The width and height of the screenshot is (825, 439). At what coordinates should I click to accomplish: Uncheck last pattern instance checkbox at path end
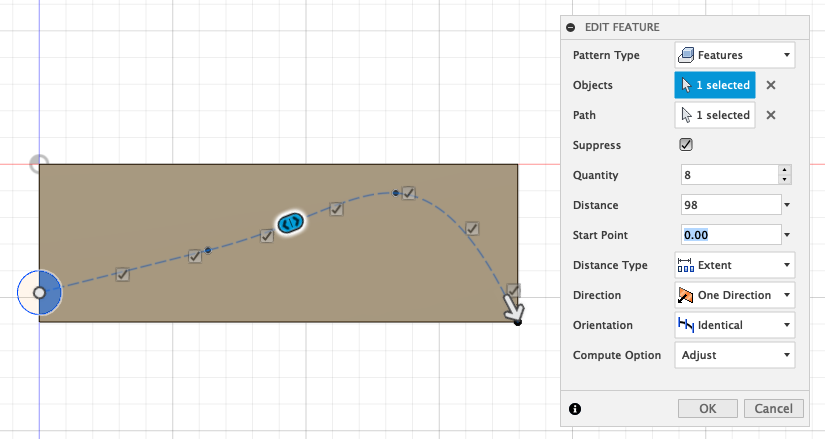click(x=514, y=290)
